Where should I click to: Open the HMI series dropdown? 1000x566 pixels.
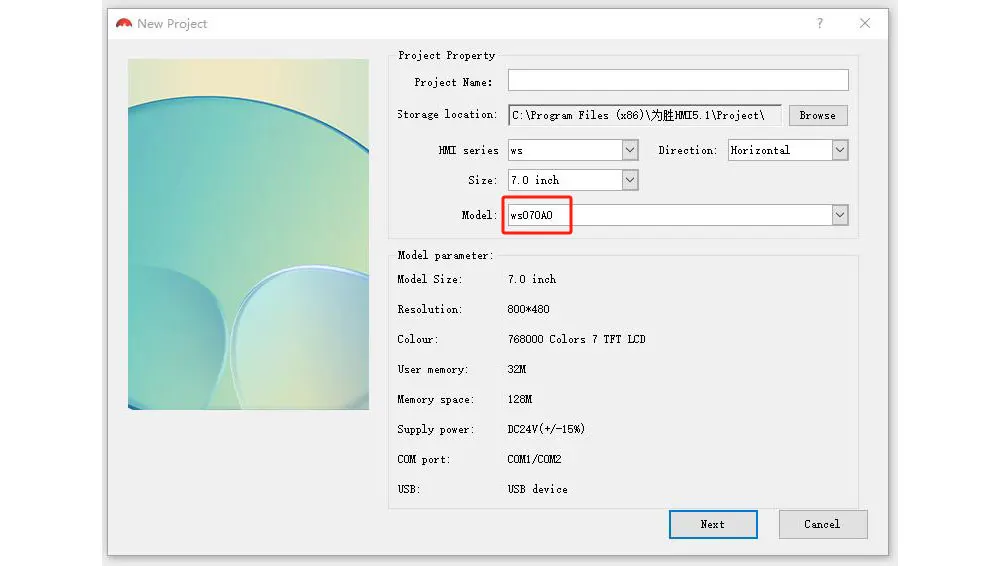(629, 150)
